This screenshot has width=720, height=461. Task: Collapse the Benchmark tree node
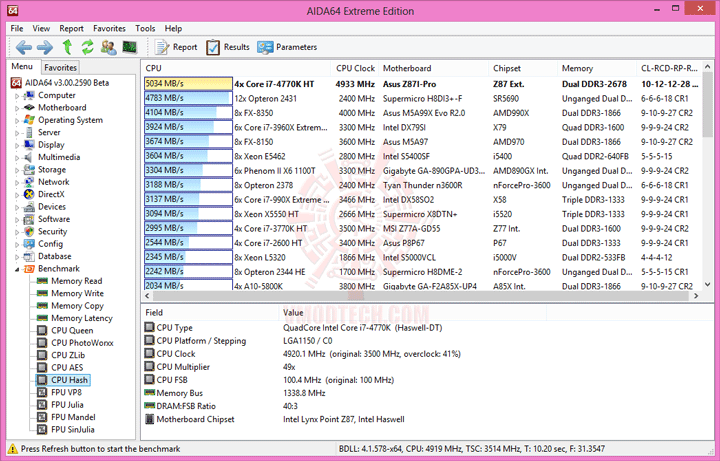coord(17,270)
